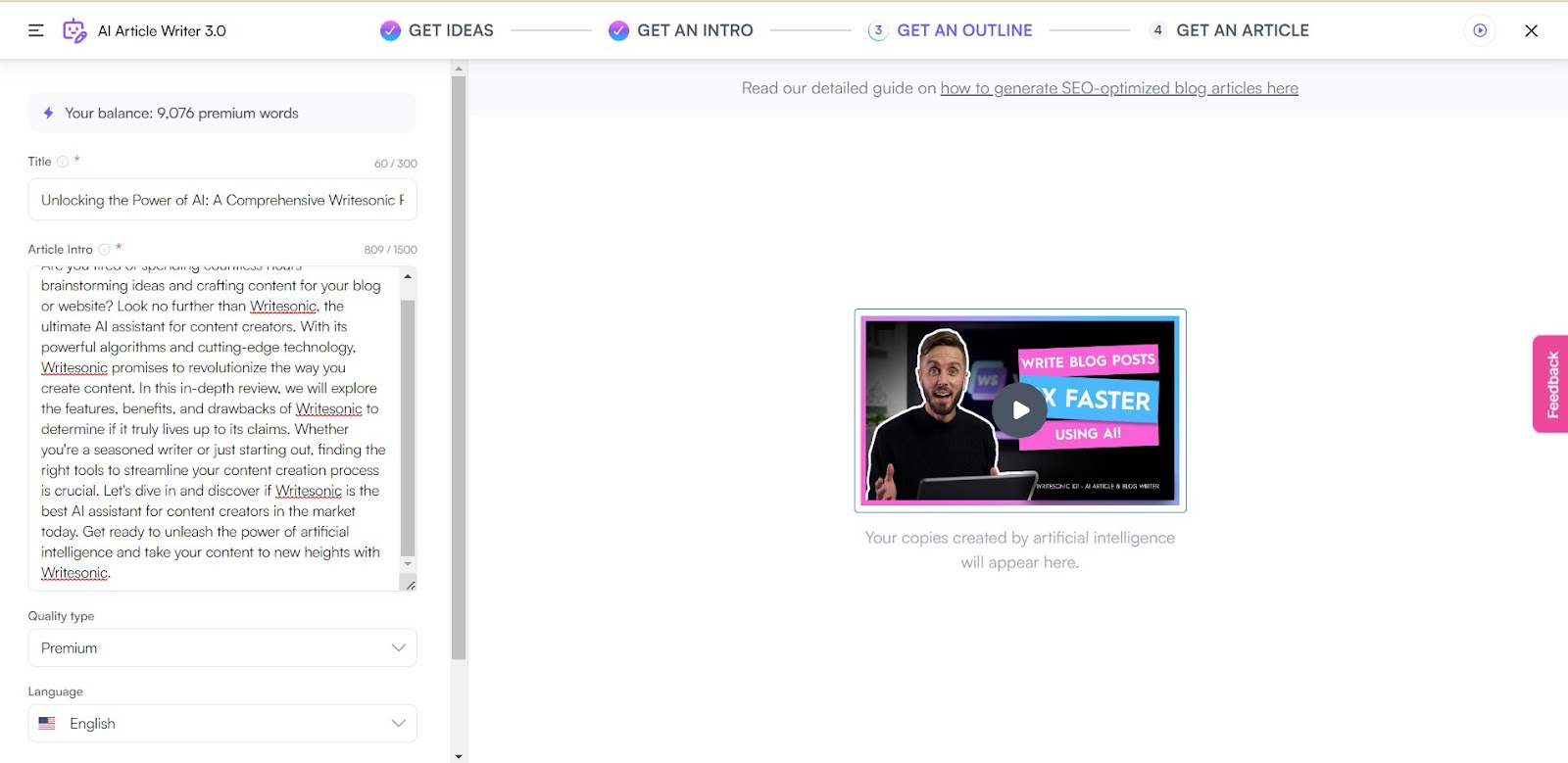Click the textarea resize handle corner
The height and width of the screenshot is (763, 1568).
(410, 584)
